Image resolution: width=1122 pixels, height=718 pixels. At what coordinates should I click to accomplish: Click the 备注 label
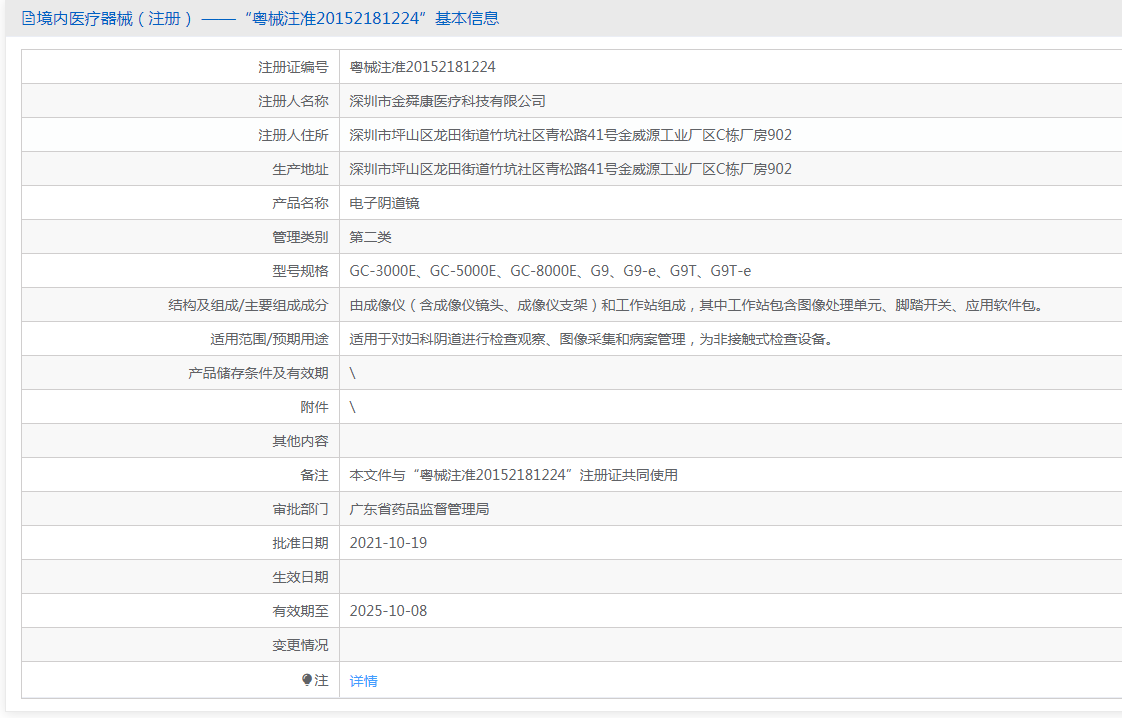[x=314, y=475]
